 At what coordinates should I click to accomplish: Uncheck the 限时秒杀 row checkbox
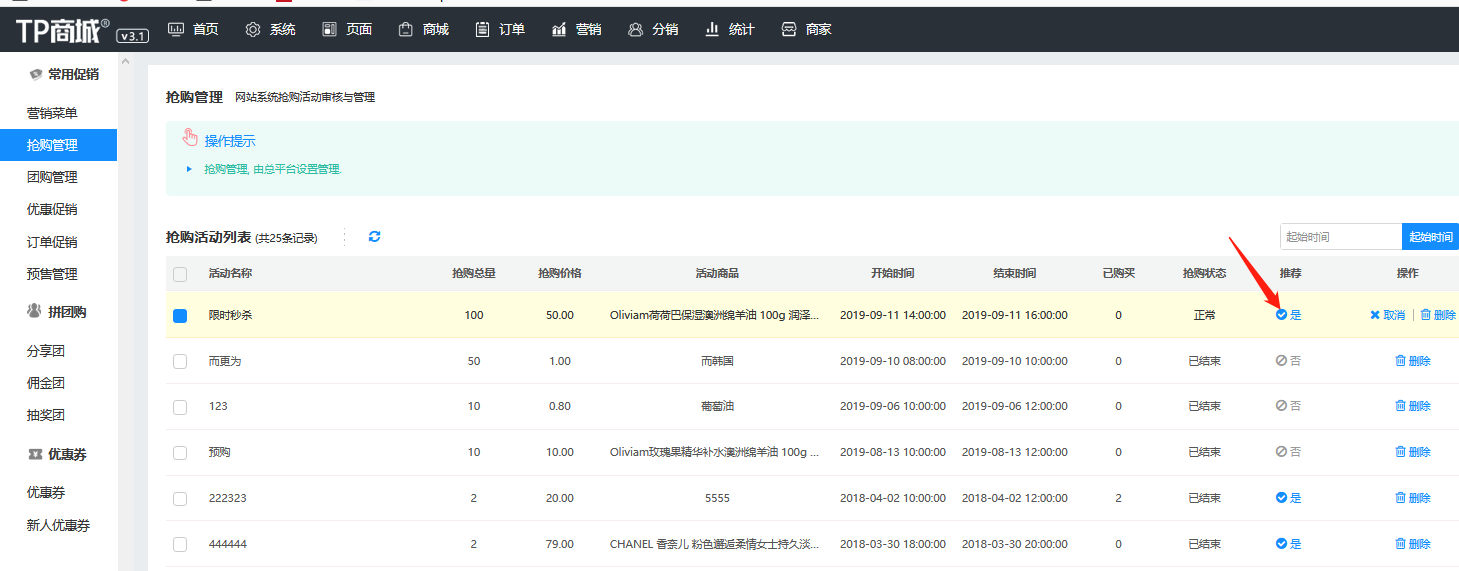click(180, 316)
